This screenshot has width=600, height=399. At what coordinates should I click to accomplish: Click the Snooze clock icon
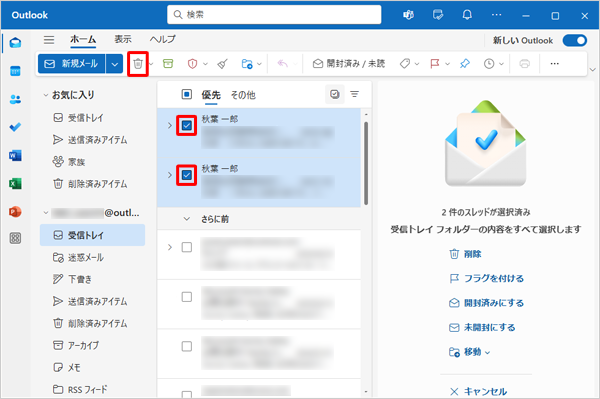(x=489, y=64)
